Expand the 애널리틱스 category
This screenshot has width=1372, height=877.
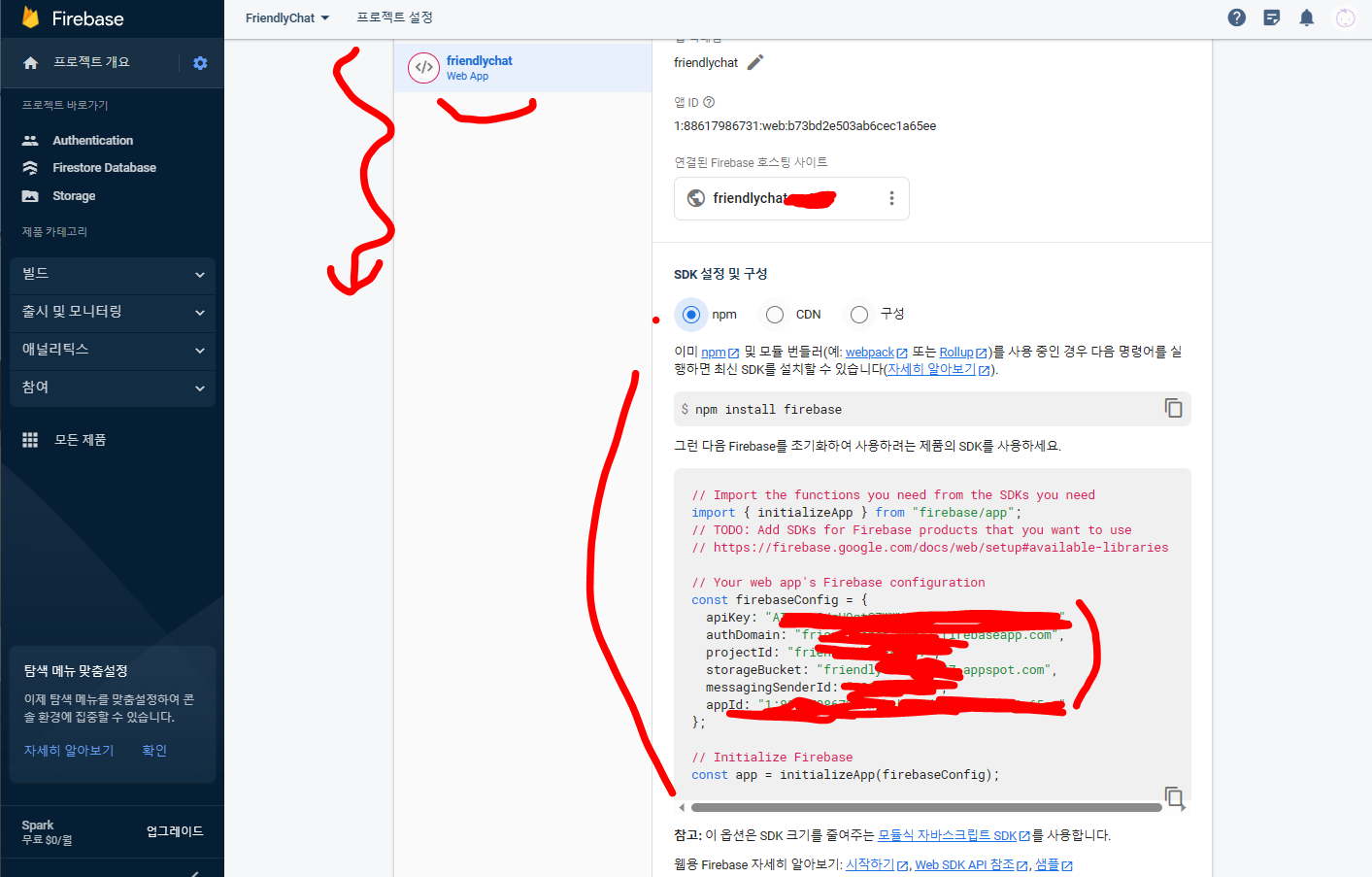113,351
